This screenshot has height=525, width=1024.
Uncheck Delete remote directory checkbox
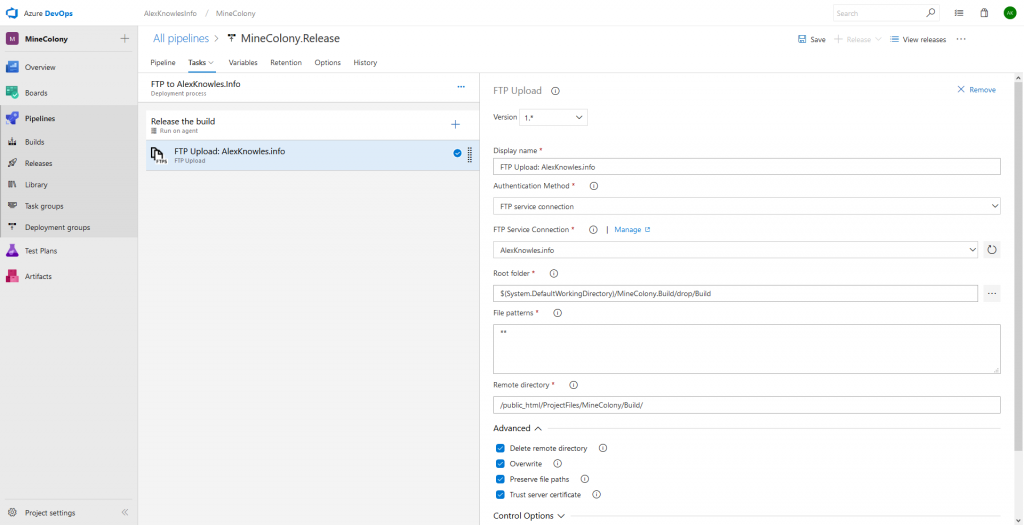tap(500, 448)
